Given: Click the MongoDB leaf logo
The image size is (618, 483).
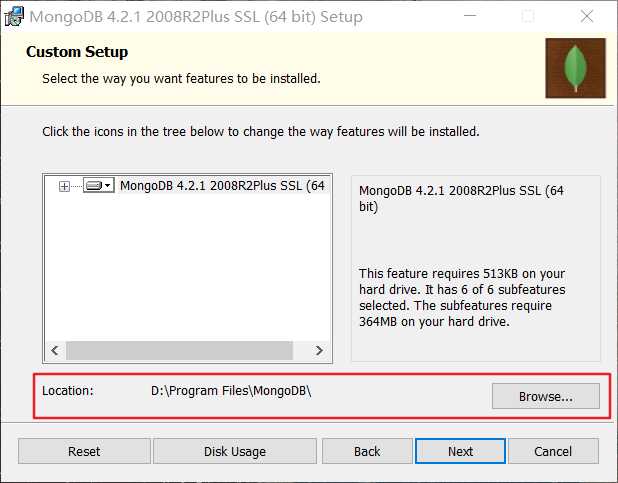Looking at the screenshot, I should coord(575,68).
